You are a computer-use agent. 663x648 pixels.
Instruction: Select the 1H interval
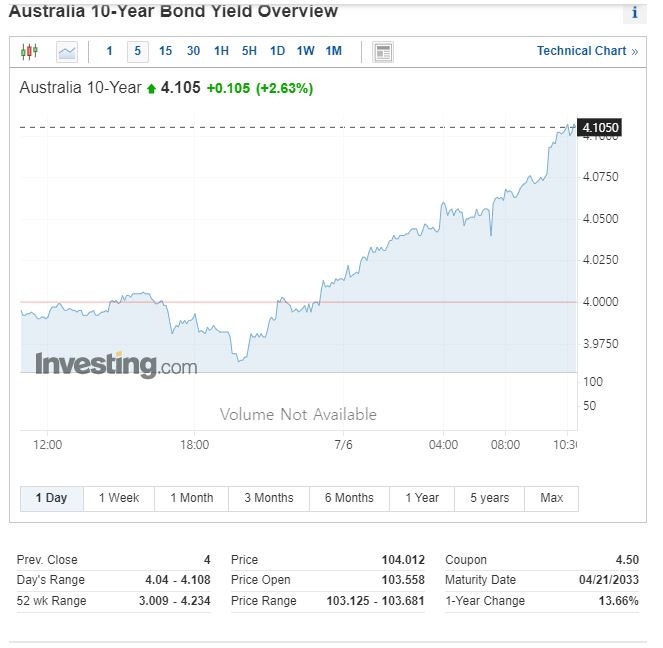221,51
